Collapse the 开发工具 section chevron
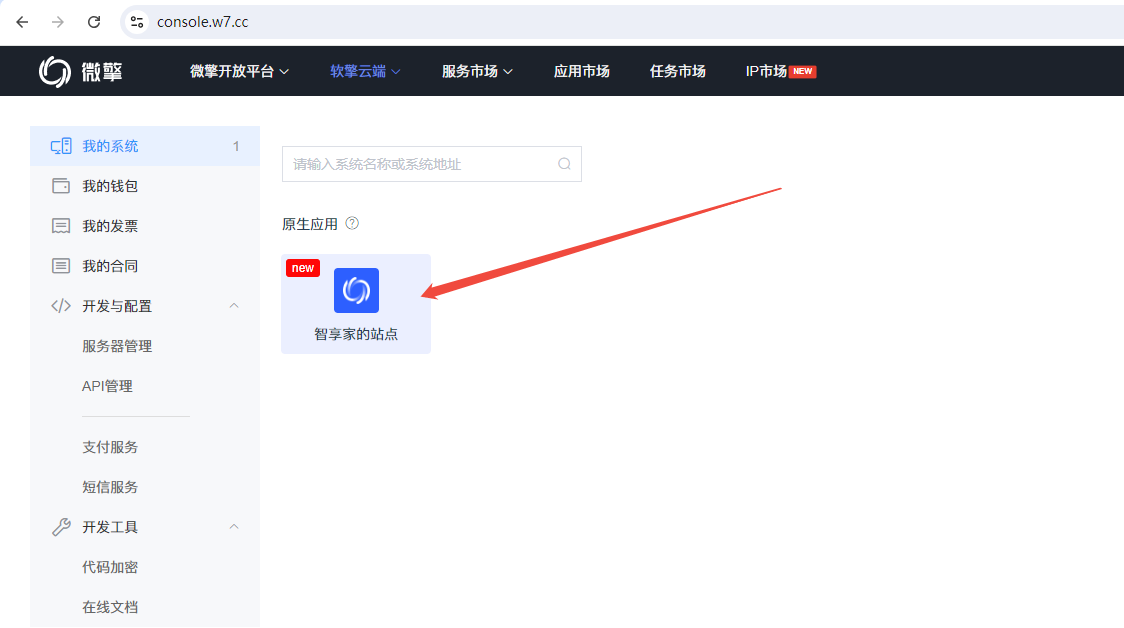The width and height of the screenshot is (1124, 628). (234, 527)
